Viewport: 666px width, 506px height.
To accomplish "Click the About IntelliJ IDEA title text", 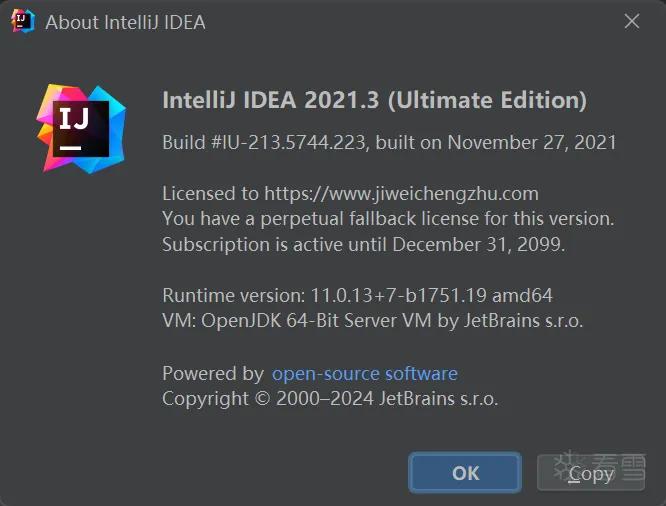I will pos(125,22).
